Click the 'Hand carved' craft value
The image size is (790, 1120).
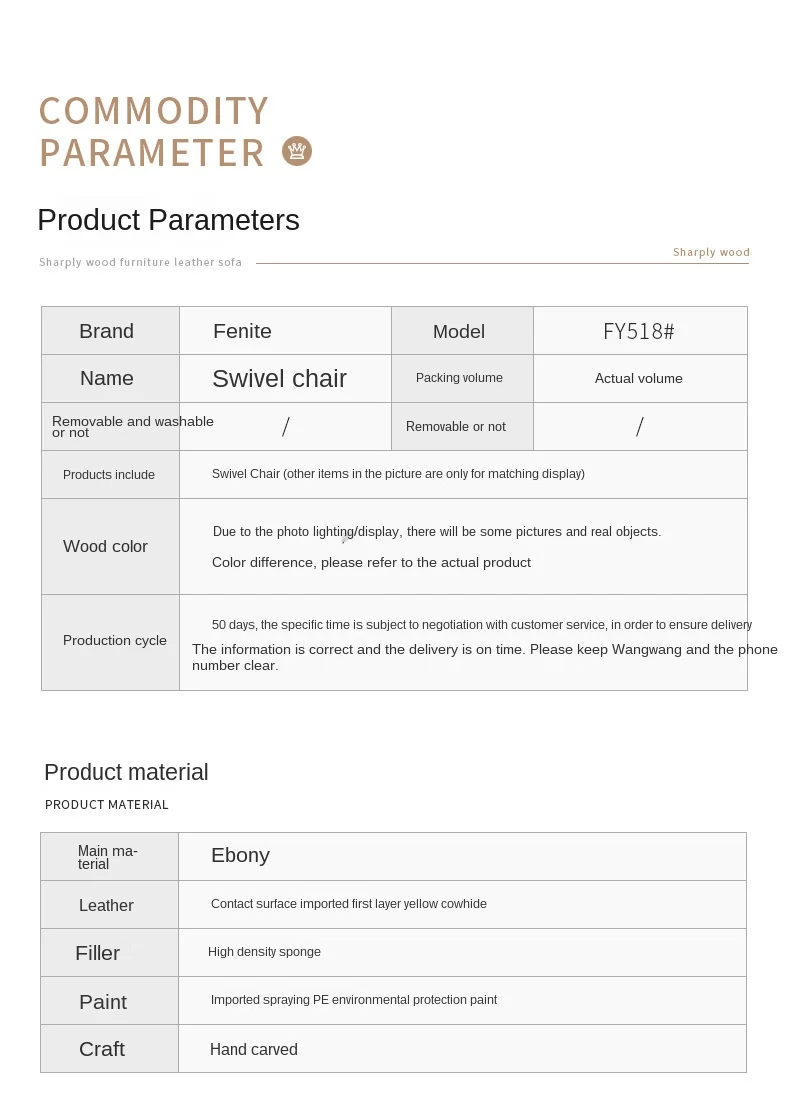254,1049
